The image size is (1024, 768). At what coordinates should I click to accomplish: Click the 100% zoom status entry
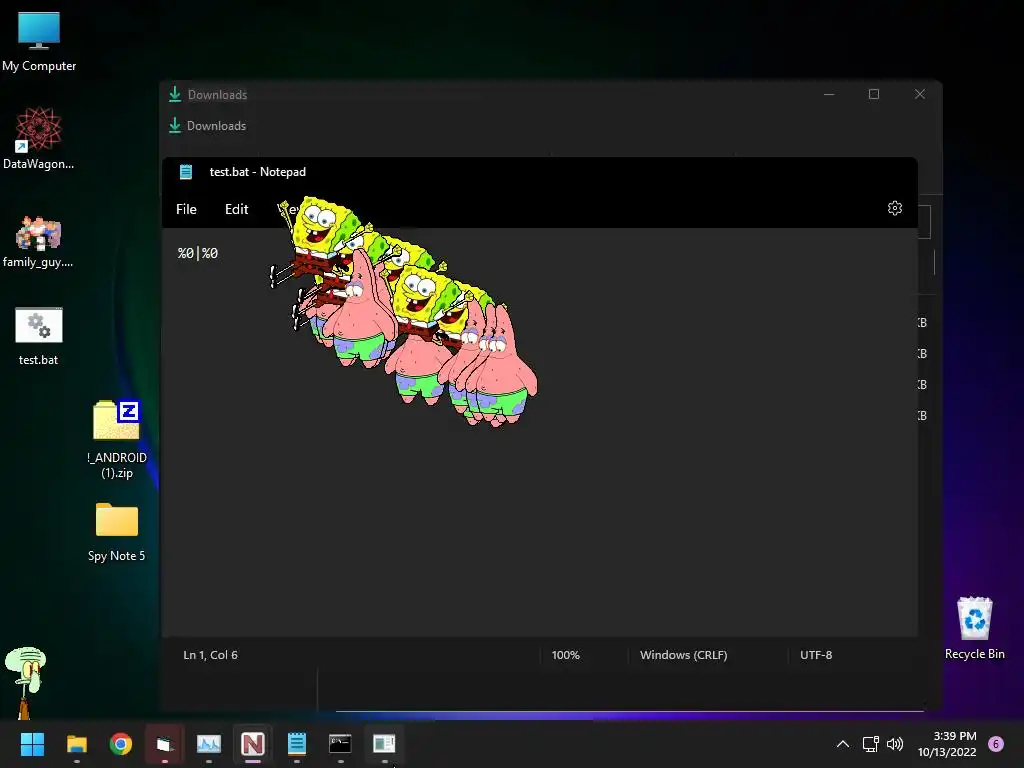[x=566, y=655]
